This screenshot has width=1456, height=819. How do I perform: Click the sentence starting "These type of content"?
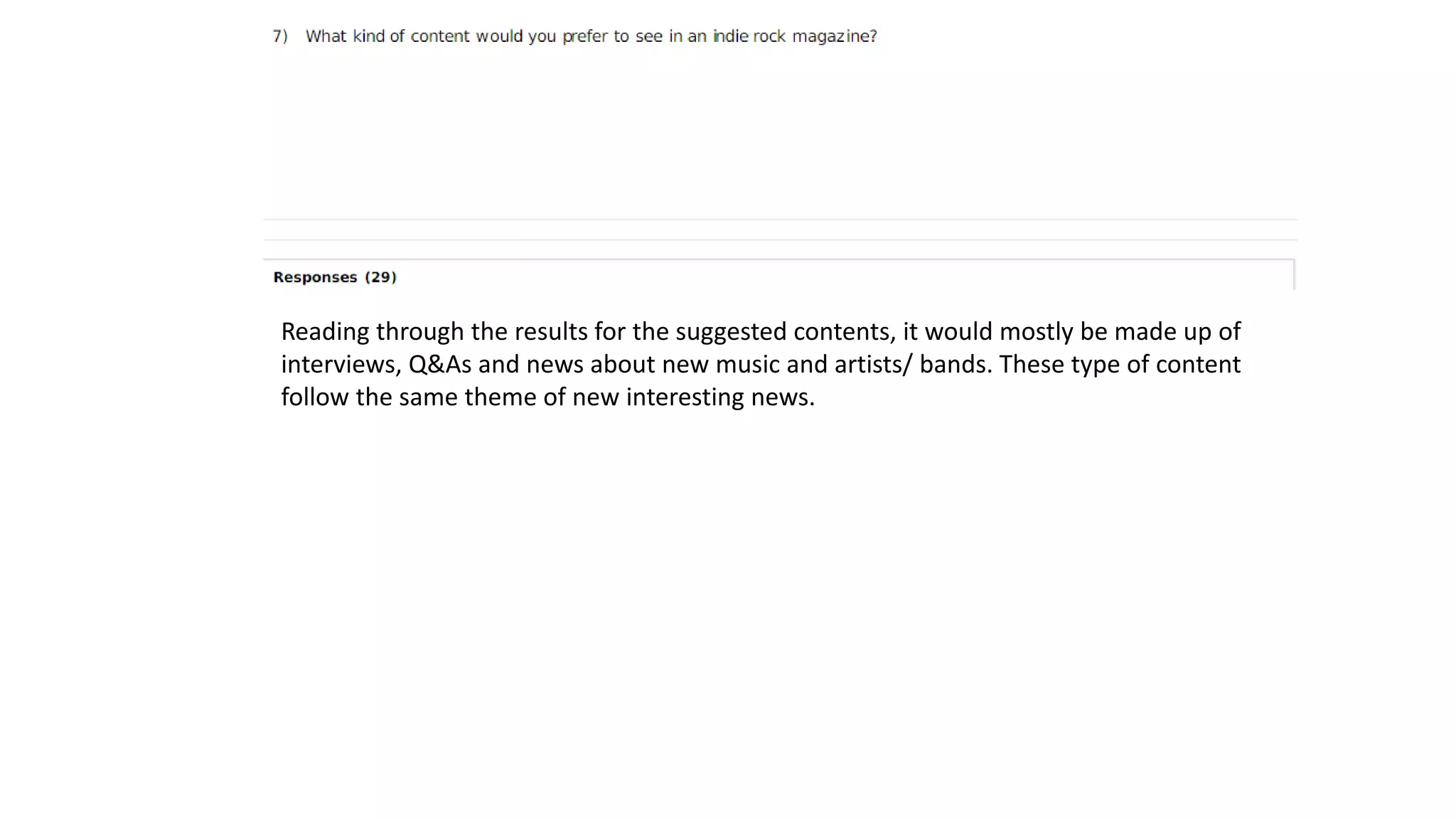(x=1120, y=365)
